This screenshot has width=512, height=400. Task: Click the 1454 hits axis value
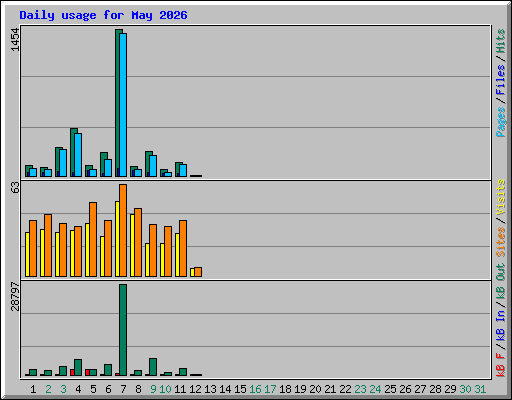pyautogui.click(x=15, y=40)
